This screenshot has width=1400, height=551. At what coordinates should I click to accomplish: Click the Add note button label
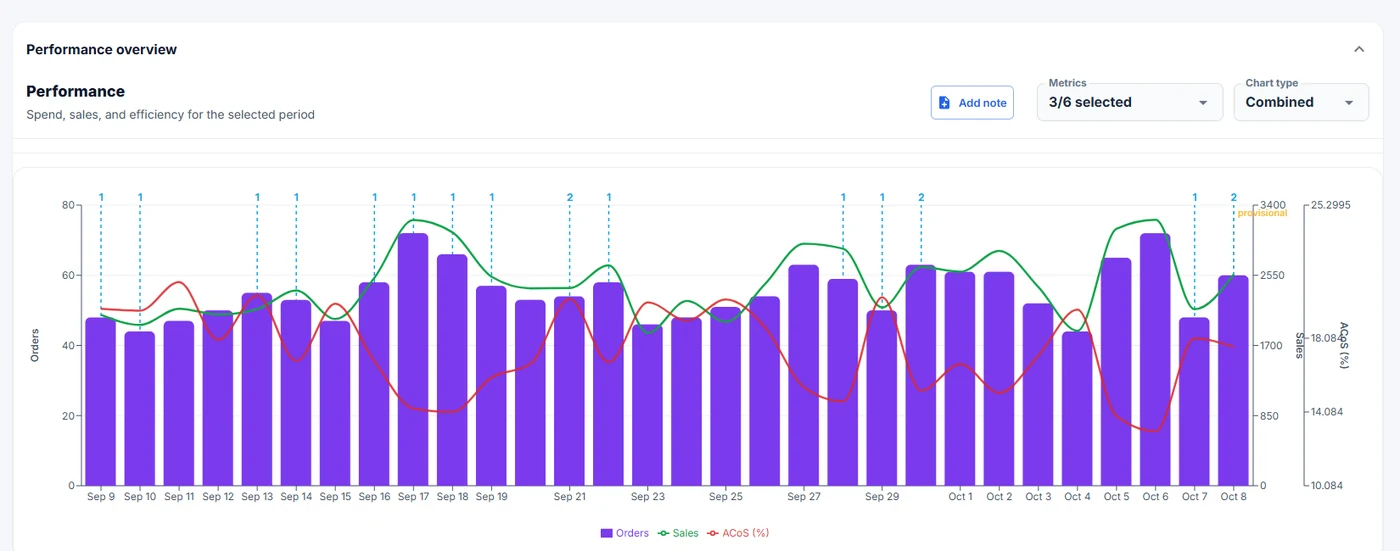point(982,103)
